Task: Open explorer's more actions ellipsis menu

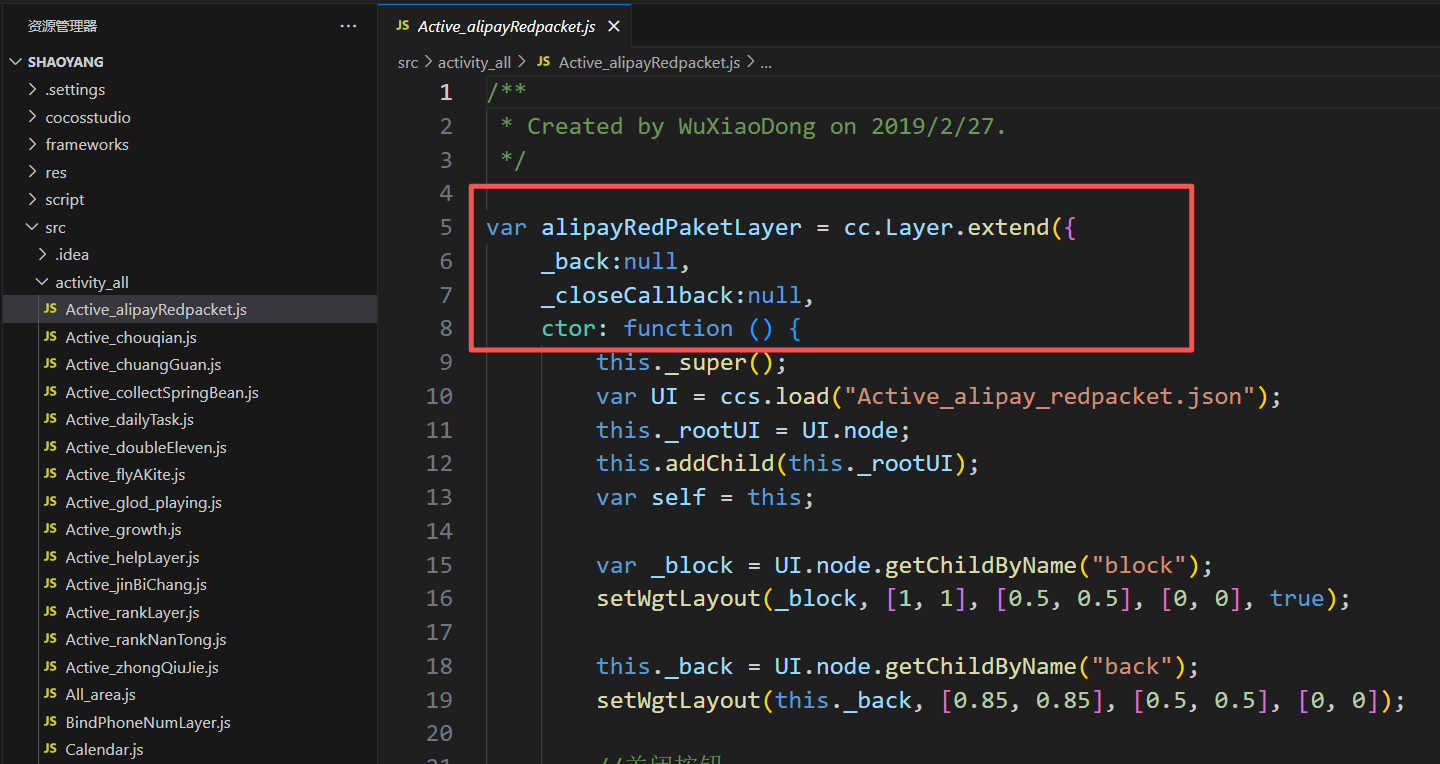Action: [x=348, y=26]
